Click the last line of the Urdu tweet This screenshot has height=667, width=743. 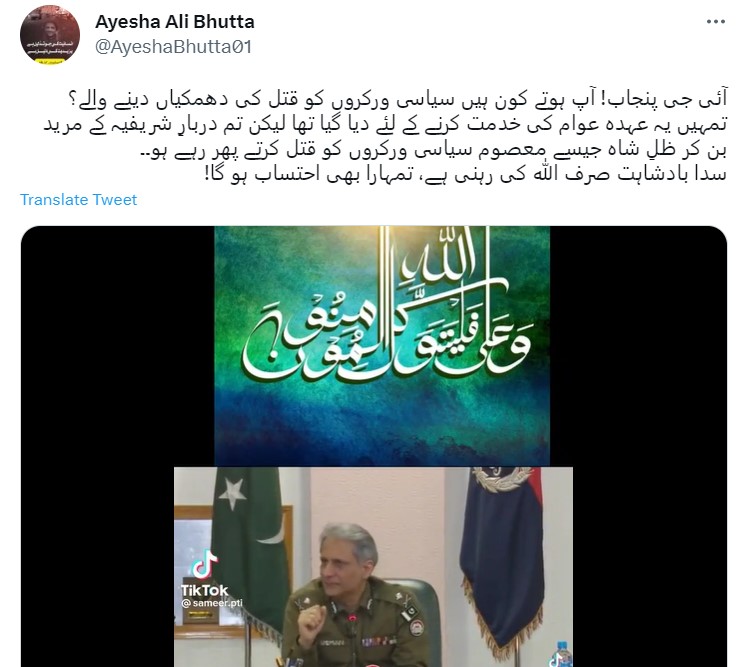click(465, 174)
